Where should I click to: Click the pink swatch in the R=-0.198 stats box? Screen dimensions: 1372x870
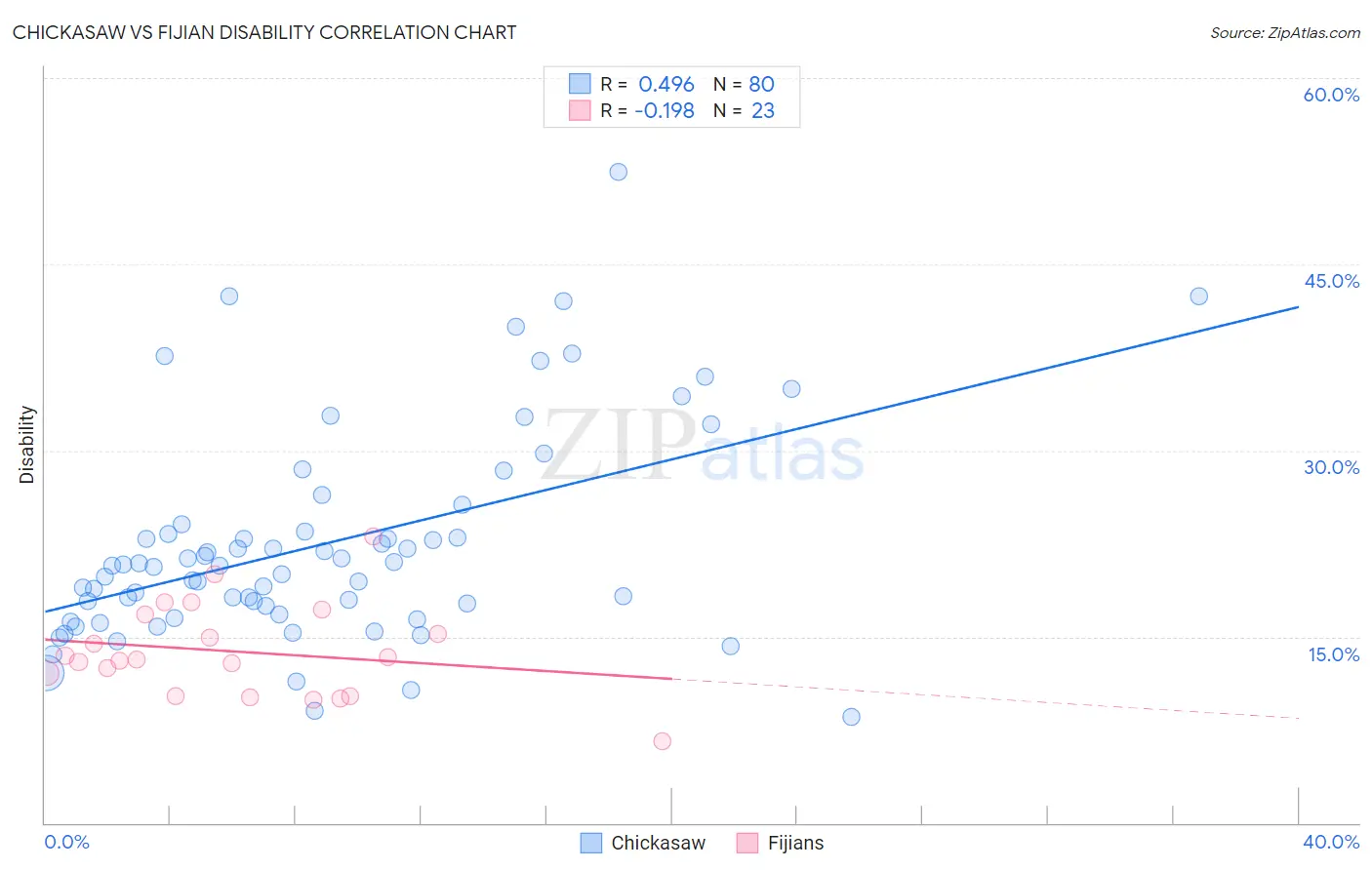580,110
